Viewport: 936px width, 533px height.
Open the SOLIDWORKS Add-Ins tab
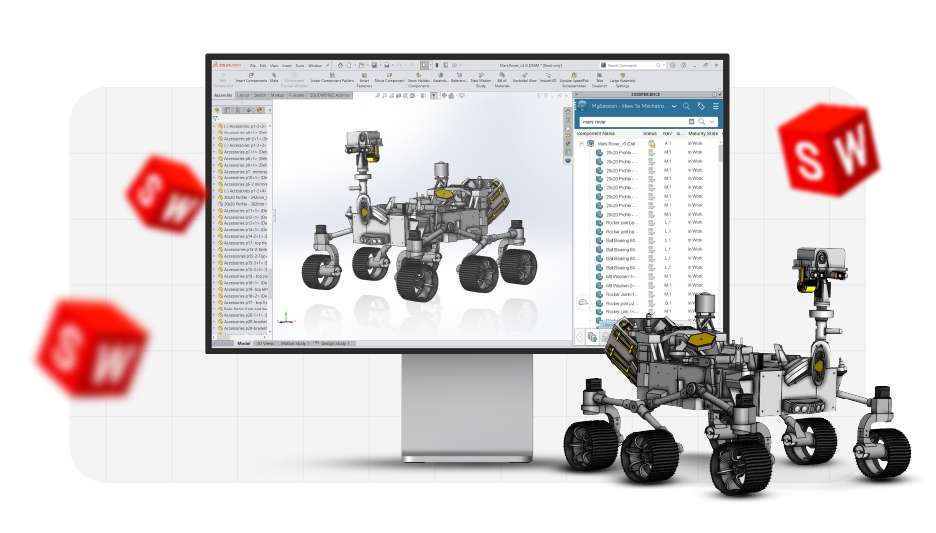tap(329, 95)
